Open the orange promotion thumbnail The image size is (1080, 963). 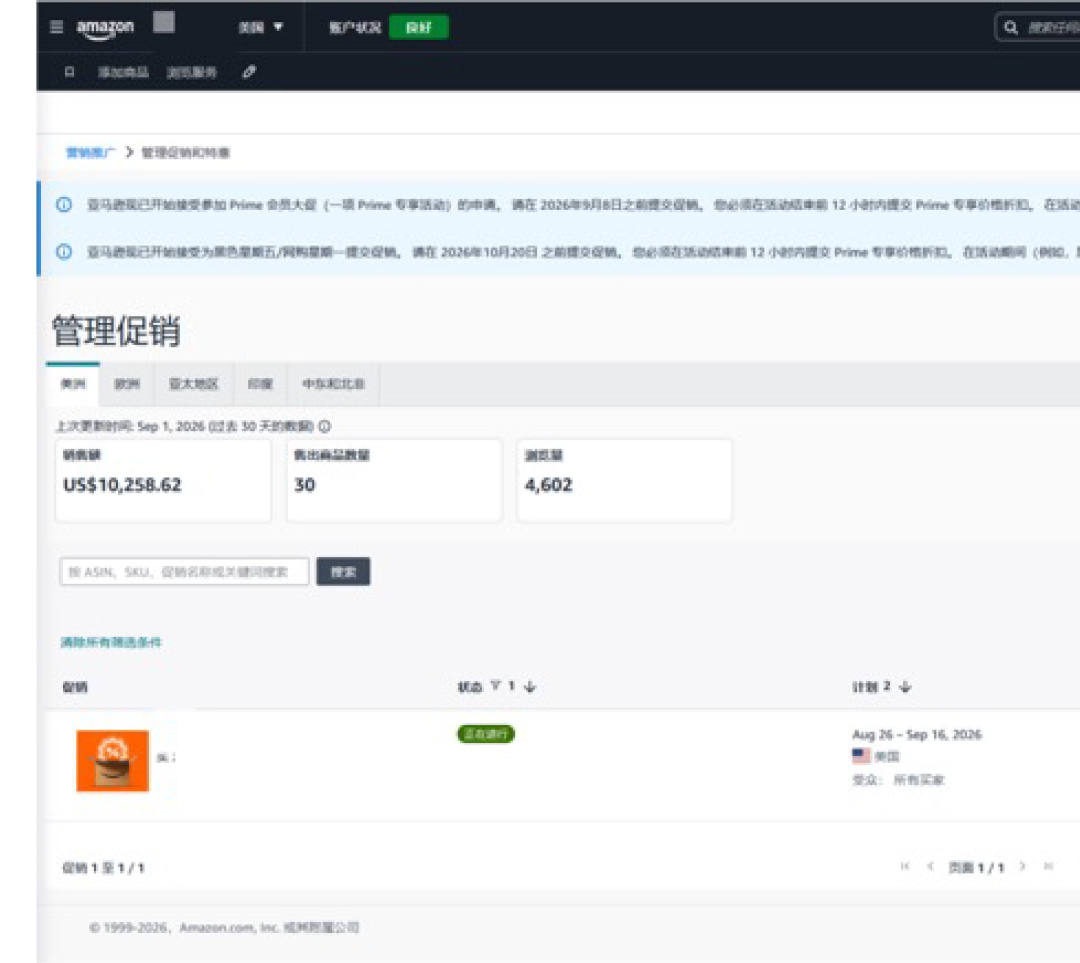tap(112, 760)
